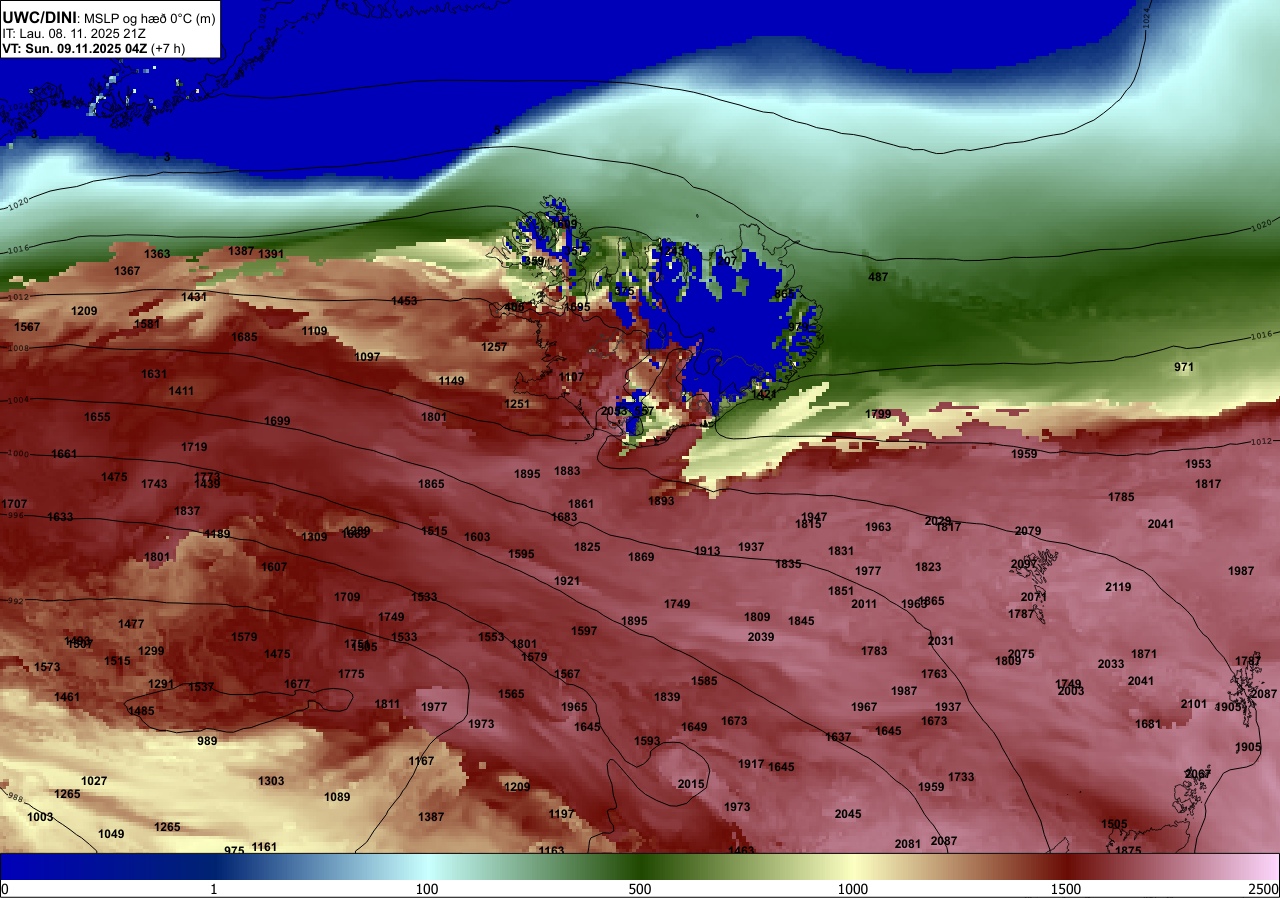The width and height of the screenshot is (1280, 898).
Task: Click the map value 1783
Action: click(x=874, y=651)
